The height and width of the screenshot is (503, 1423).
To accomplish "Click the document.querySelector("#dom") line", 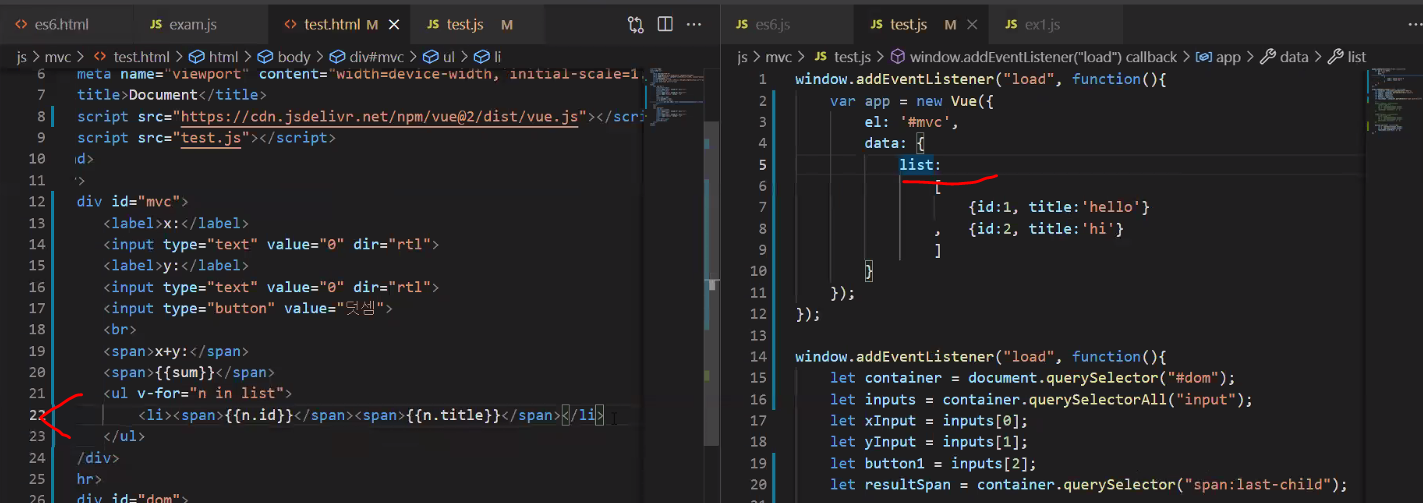I will (1033, 378).
